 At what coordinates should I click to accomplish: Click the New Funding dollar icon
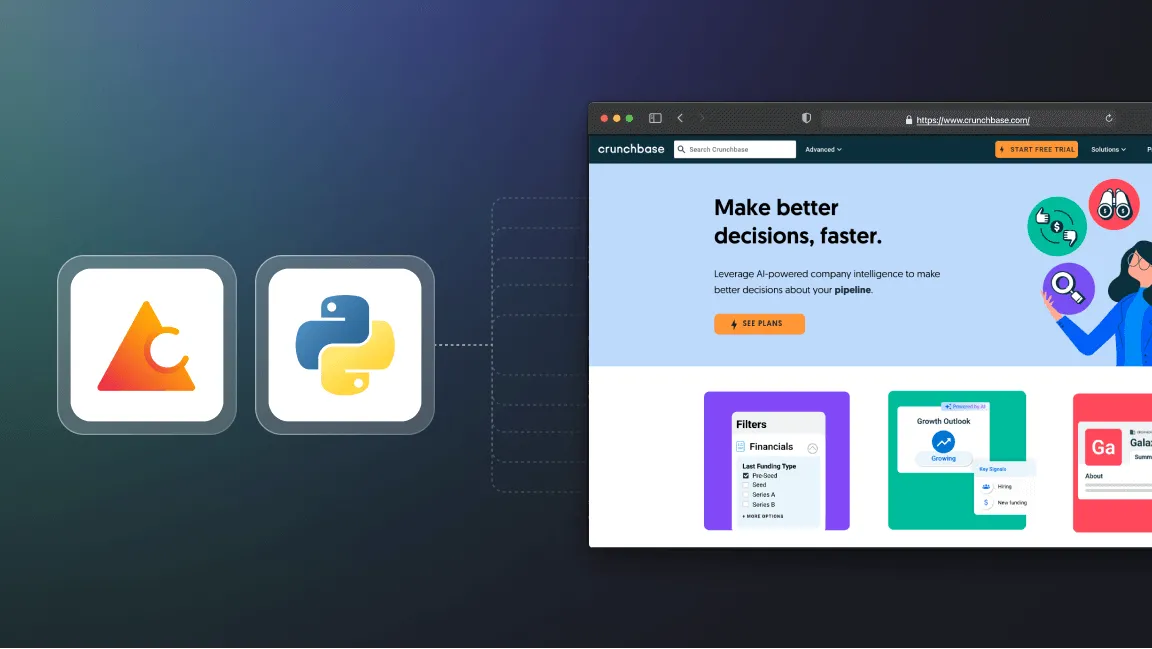(986, 502)
